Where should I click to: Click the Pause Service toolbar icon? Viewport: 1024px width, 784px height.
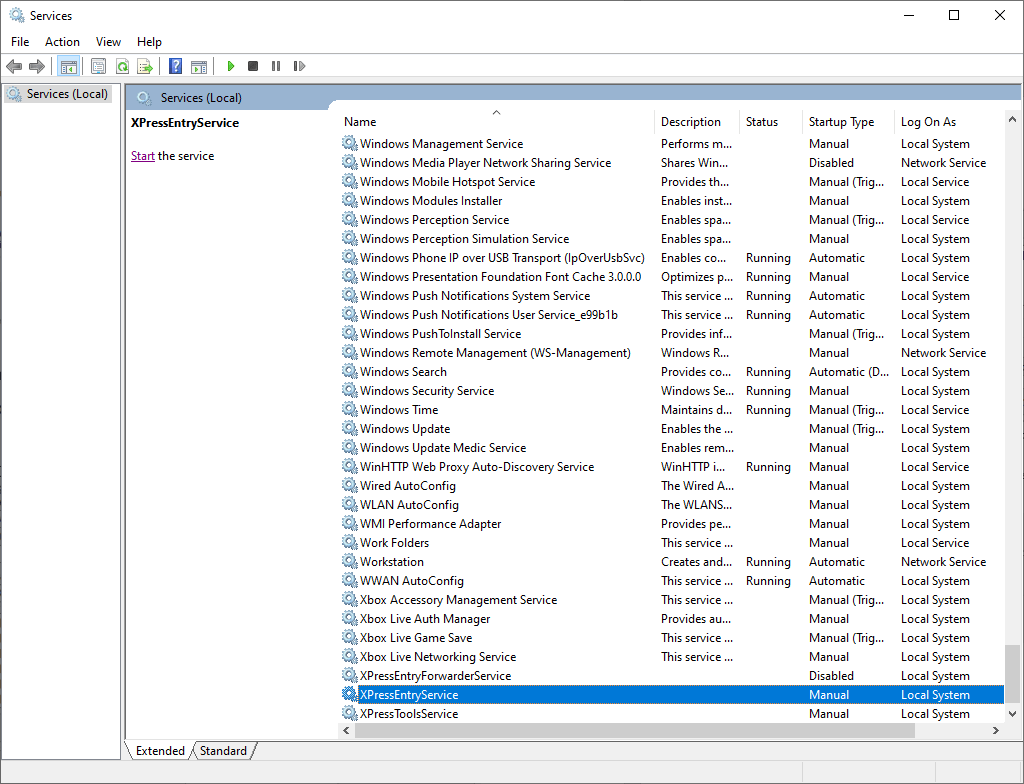[x=276, y=66]
